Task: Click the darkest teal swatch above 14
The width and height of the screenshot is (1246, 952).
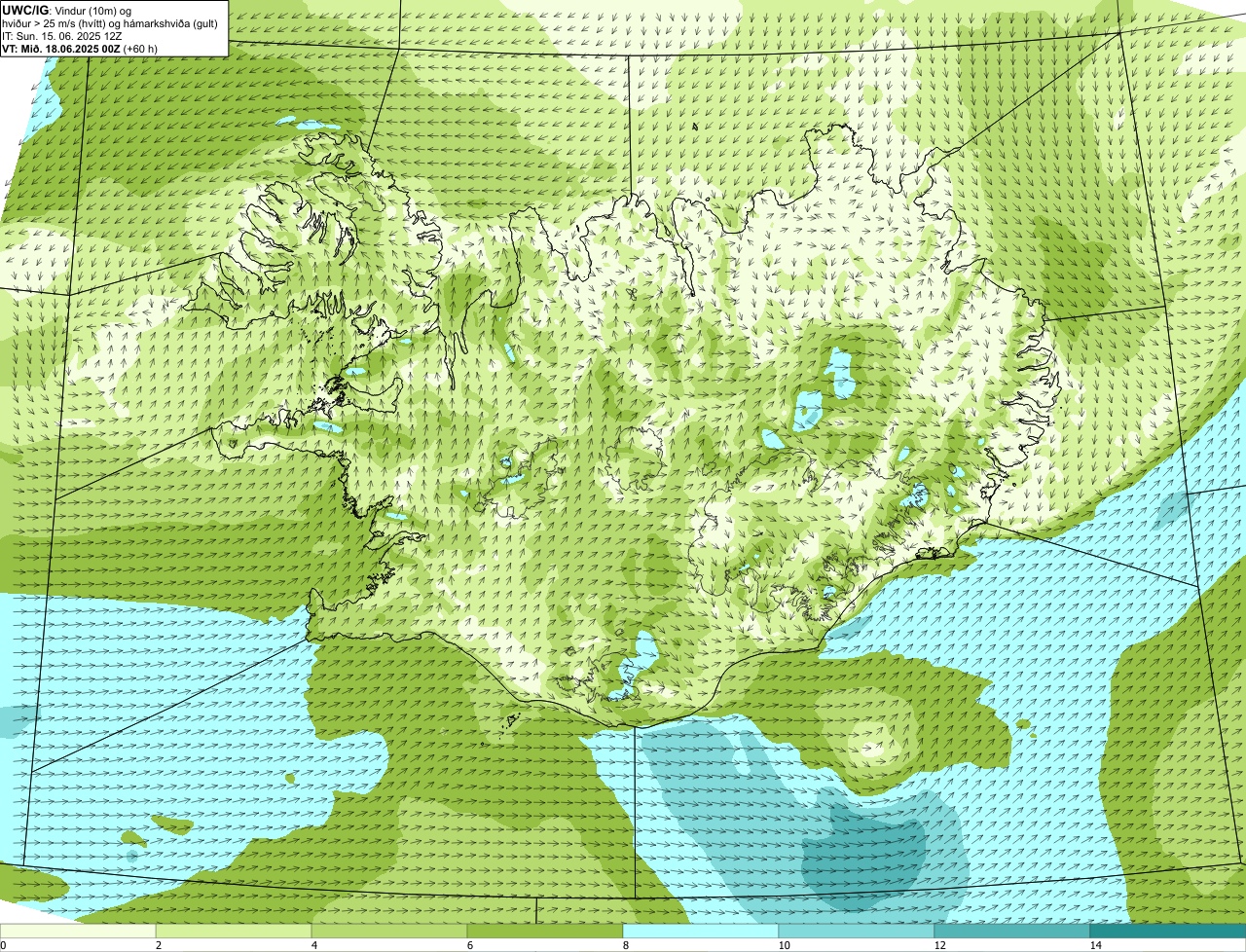Action: [1168, 932]
